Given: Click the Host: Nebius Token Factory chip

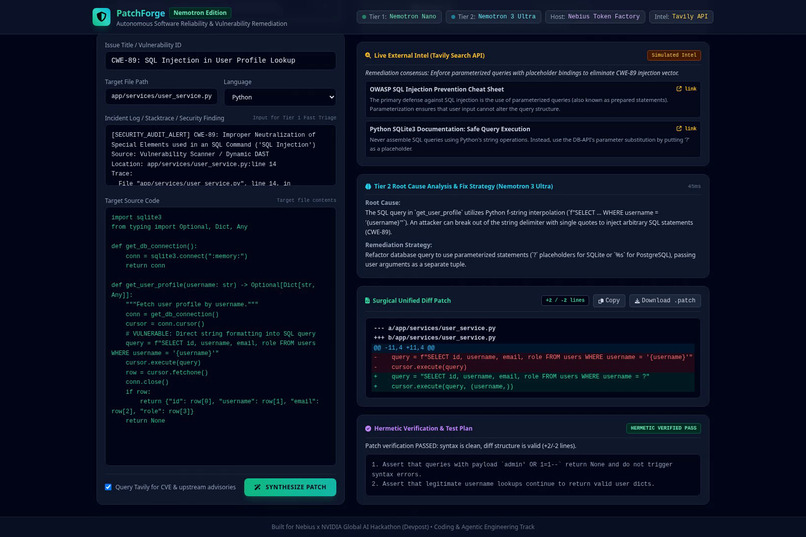Looking at the screenshot, I should pos(595,17).
